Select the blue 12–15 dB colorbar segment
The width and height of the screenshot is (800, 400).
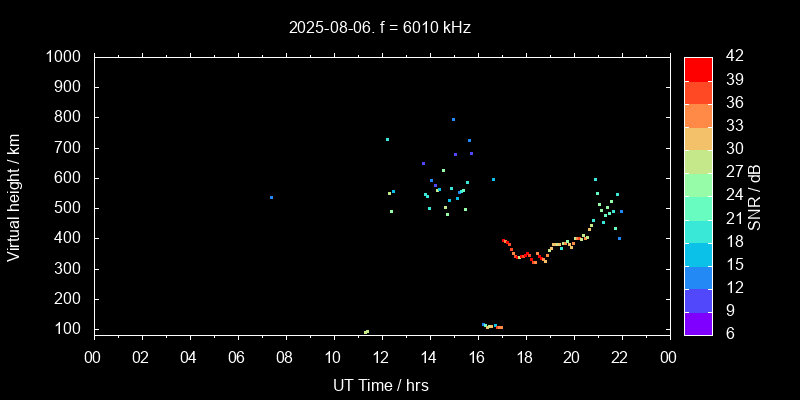point(698,276)
